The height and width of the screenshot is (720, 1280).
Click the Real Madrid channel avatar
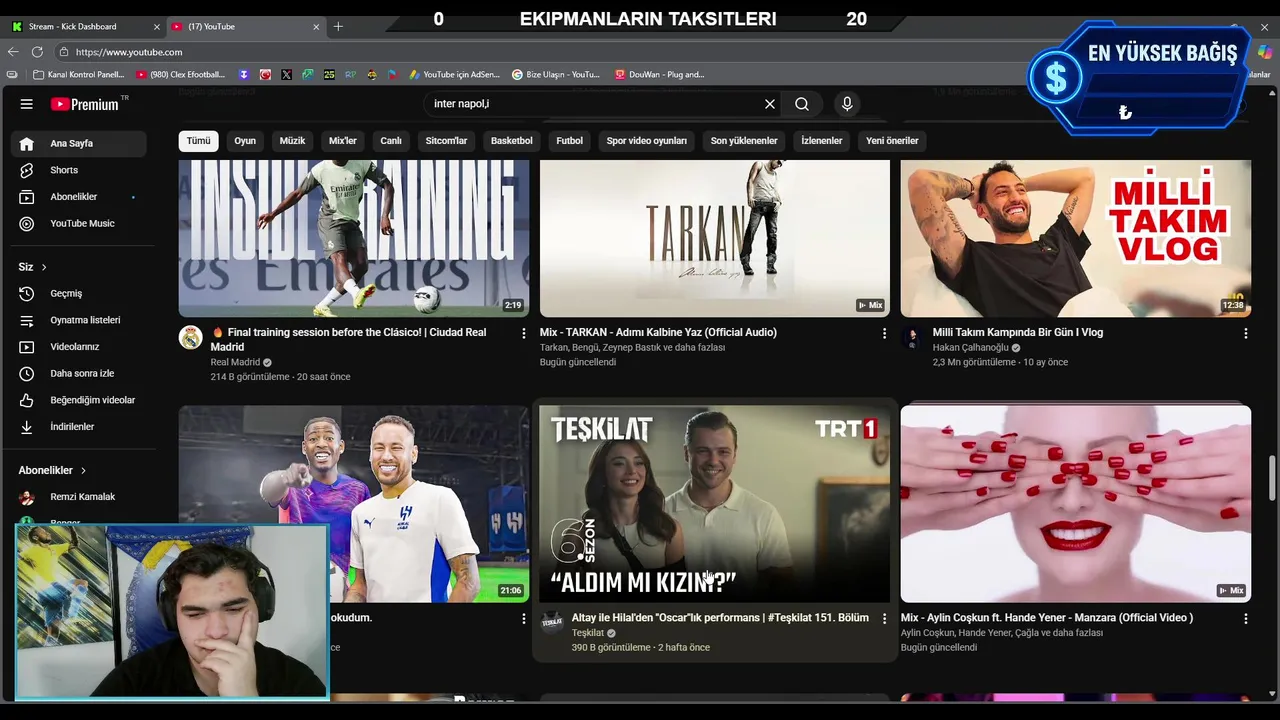(x=190, y=338)
